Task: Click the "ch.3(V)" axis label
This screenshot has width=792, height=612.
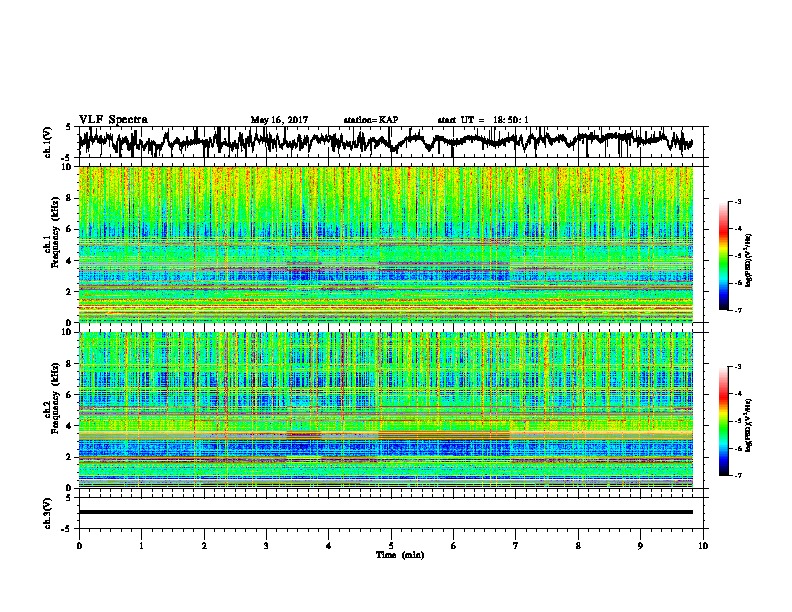Action: coord(48,513)
